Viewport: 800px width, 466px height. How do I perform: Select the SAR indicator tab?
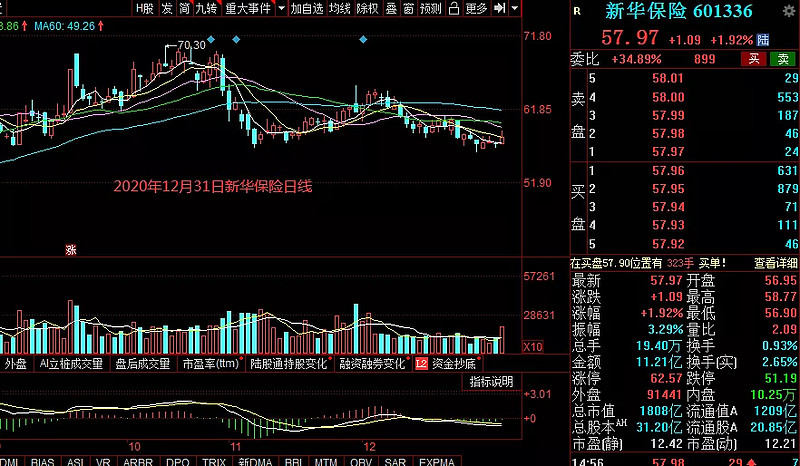click(x=395, y=461)
